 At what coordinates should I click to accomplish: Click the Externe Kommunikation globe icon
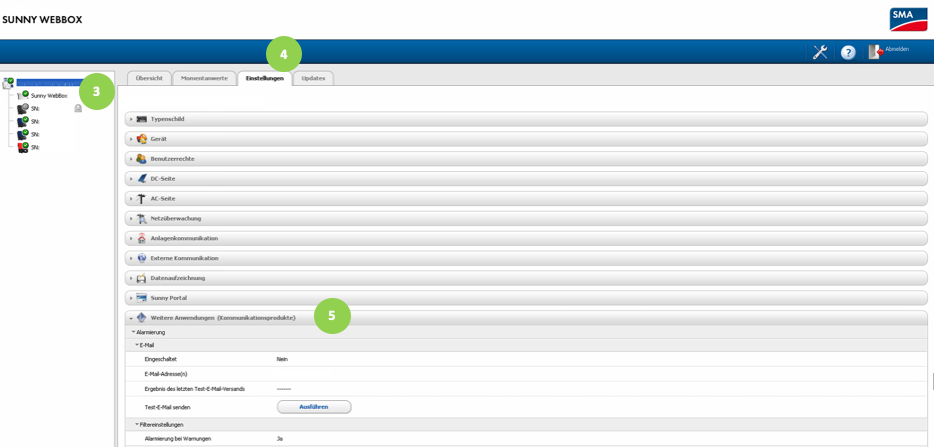tap(142, 258)
